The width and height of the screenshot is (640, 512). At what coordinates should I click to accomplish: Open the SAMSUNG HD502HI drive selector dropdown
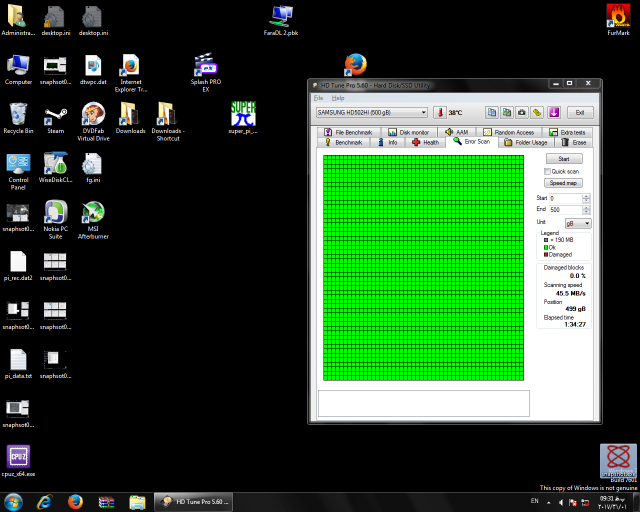pyautogui.click(x=372, y=112)
